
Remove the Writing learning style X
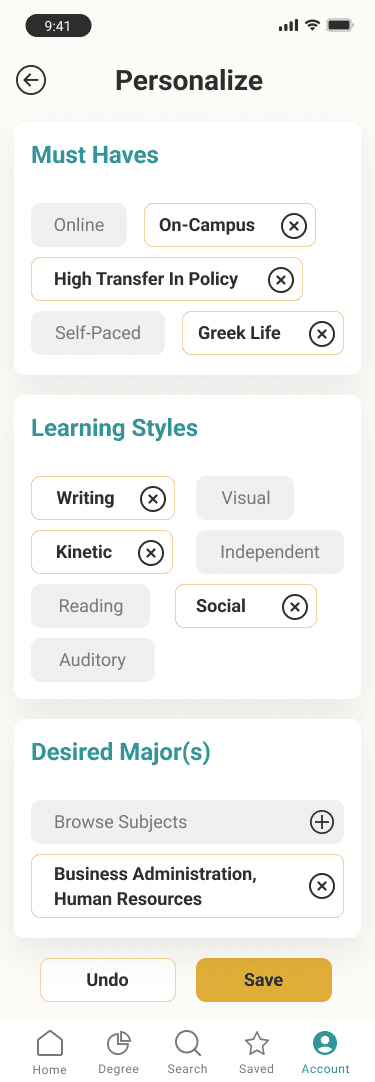153,498
